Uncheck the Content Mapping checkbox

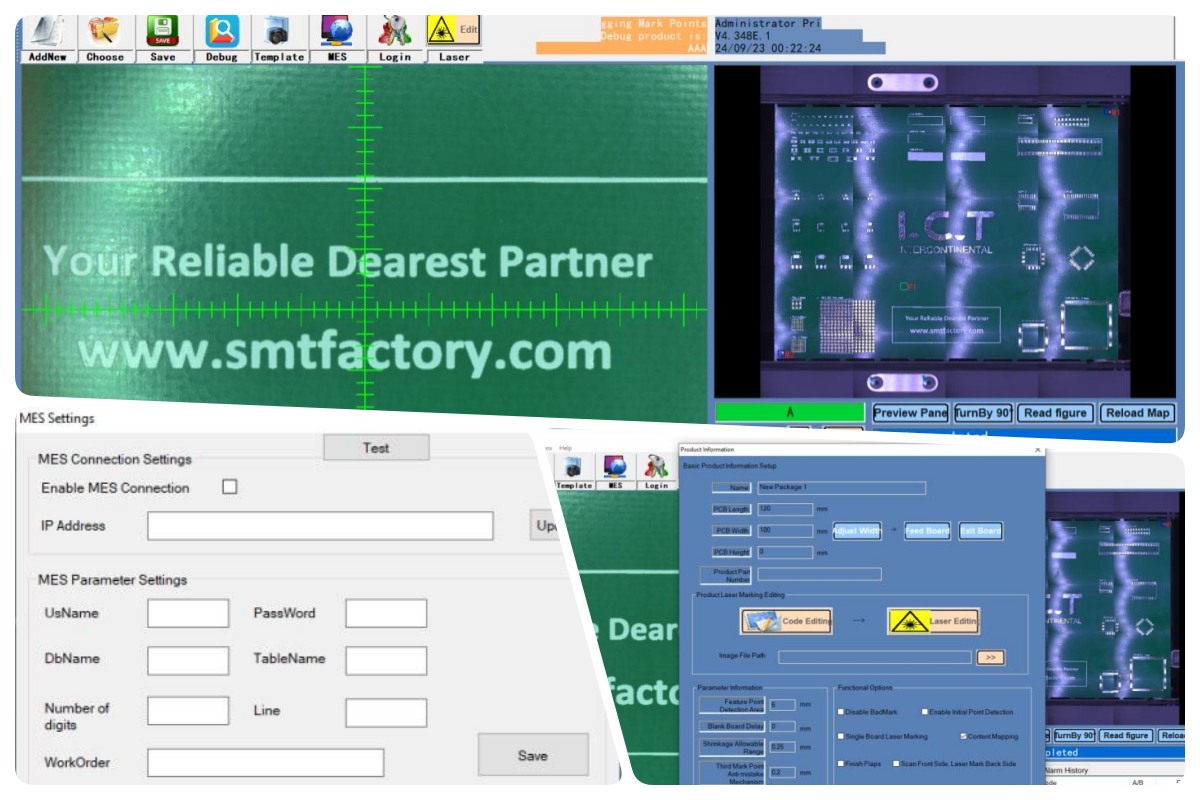(963, 737)
